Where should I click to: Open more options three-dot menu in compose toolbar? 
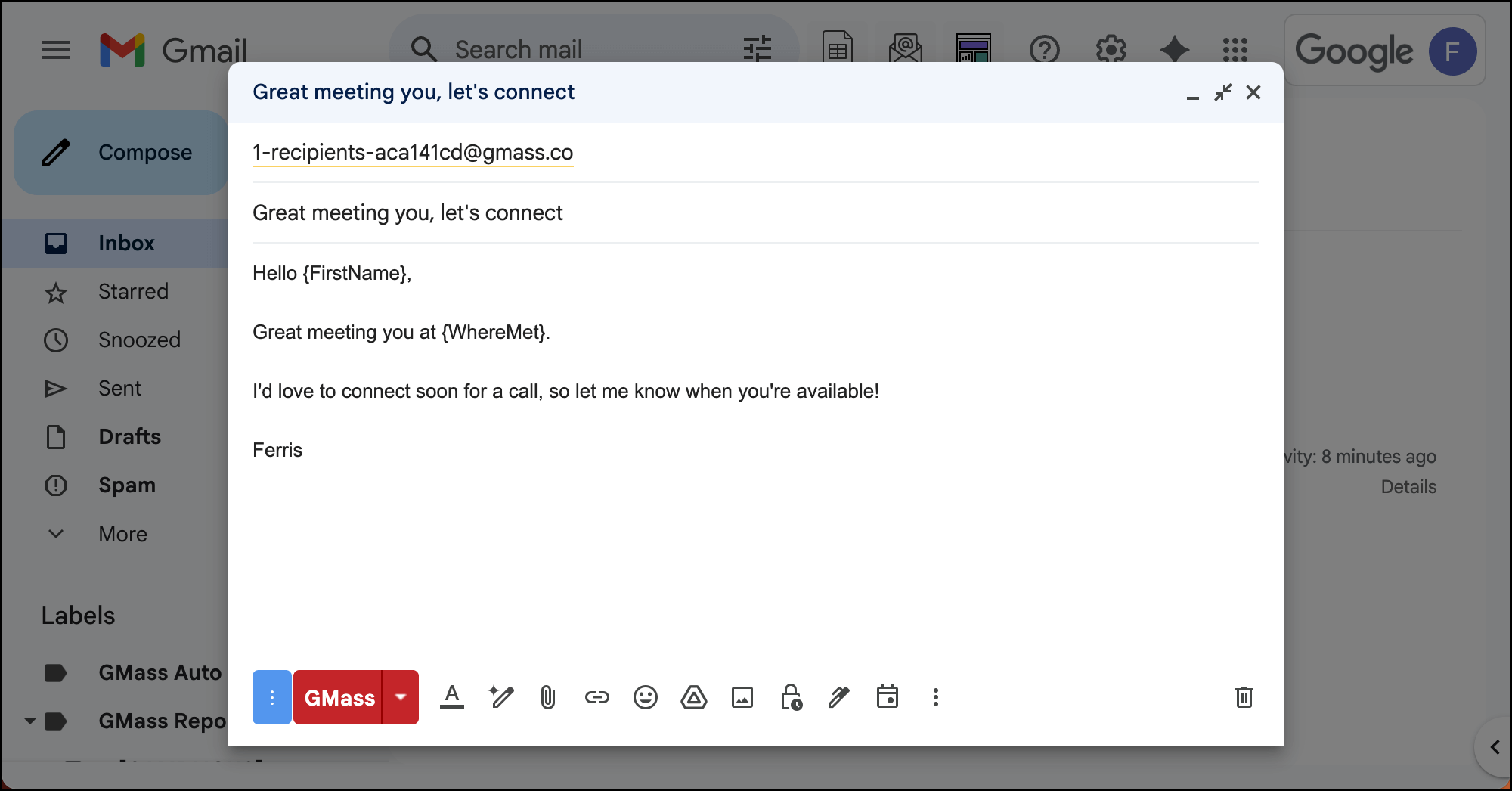pos(935,697)
